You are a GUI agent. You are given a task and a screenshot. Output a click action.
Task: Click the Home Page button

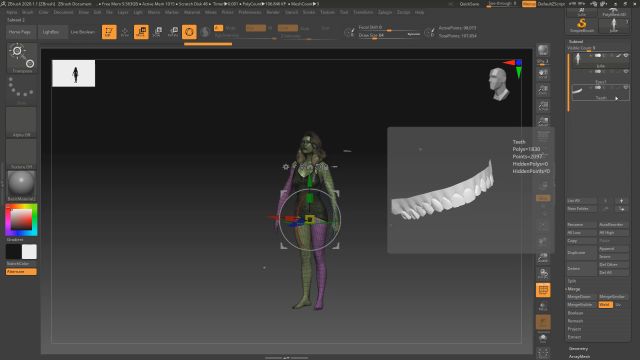[20, 32]
